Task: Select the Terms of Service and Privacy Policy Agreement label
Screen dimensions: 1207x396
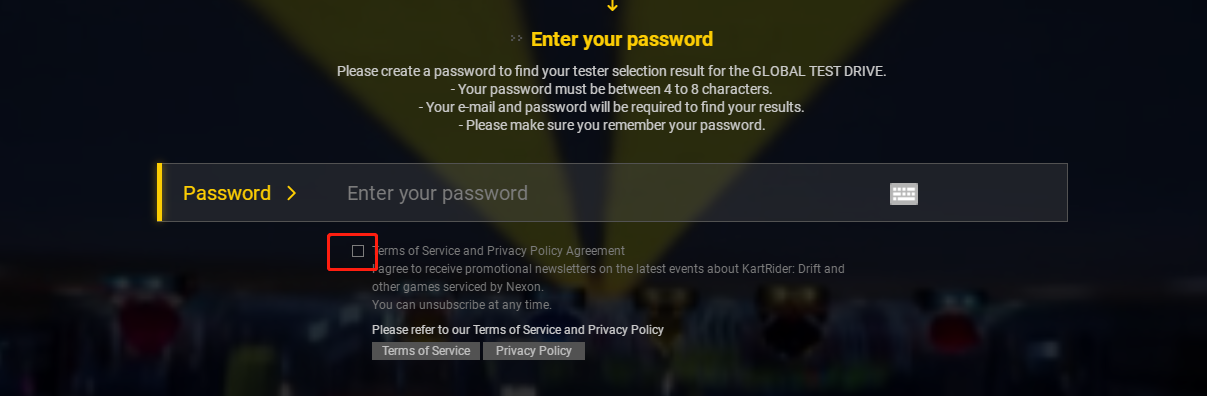Action: 498,251
